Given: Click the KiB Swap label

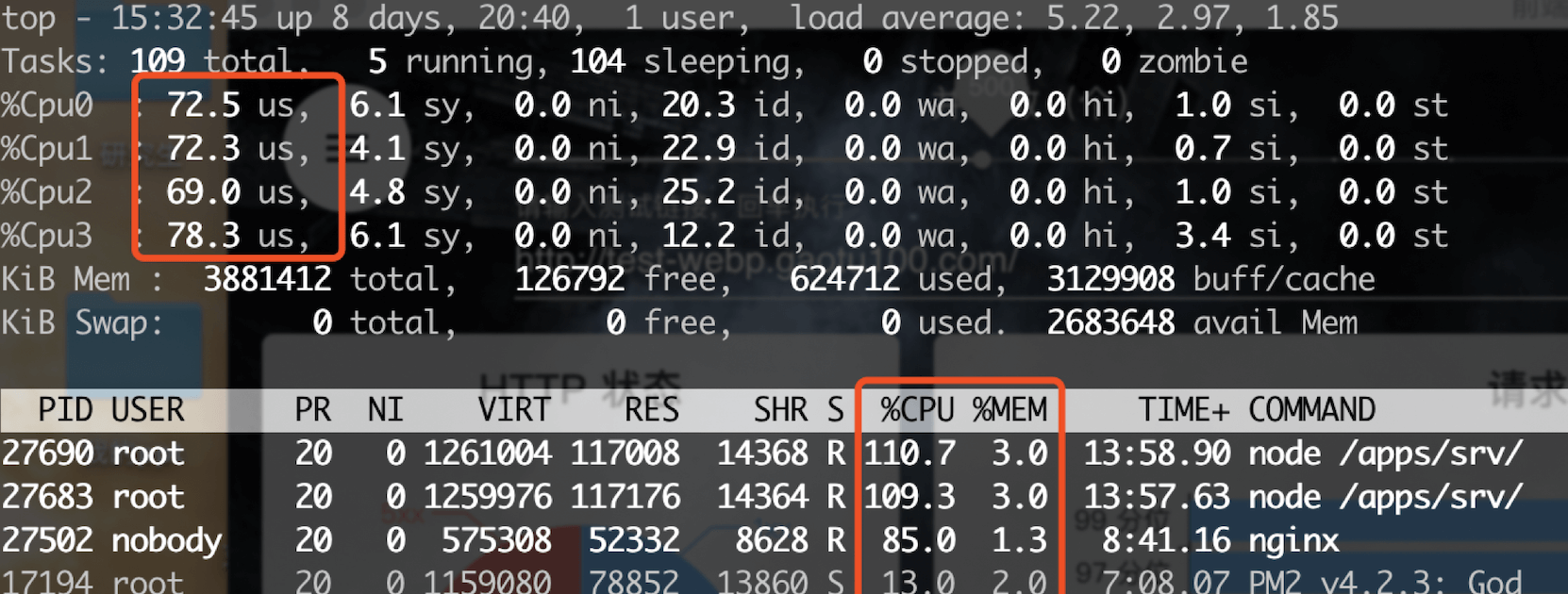Looking at the screenshot, I should pos(82,323).
